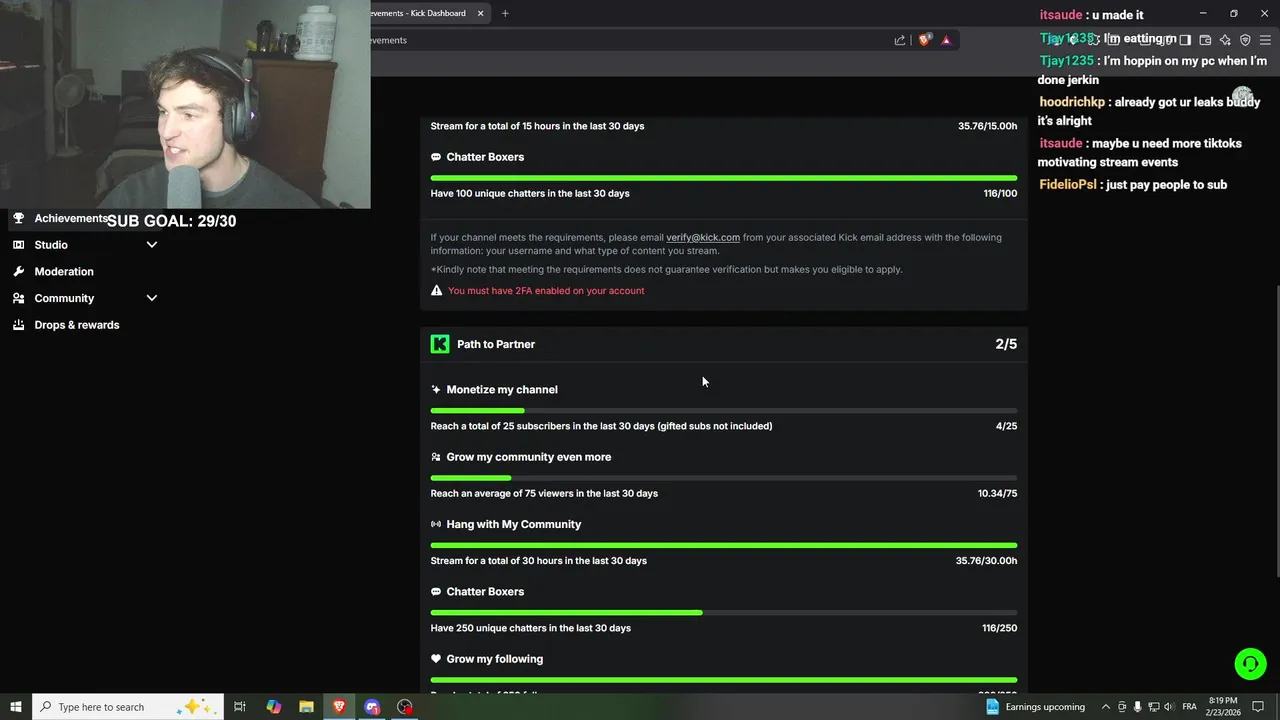Open the notification center icon
1280x720 pixels.
click(x=1259, y=707)
